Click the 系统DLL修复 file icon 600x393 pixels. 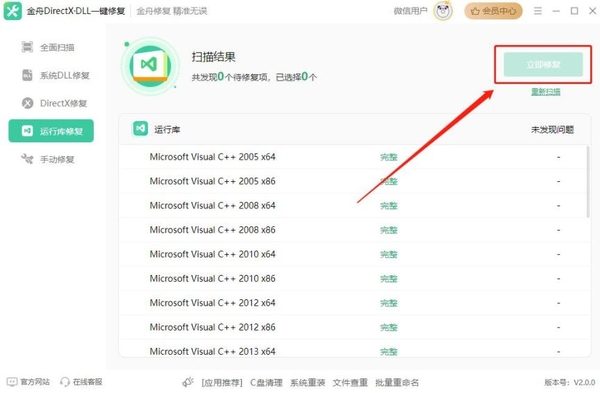27,75
